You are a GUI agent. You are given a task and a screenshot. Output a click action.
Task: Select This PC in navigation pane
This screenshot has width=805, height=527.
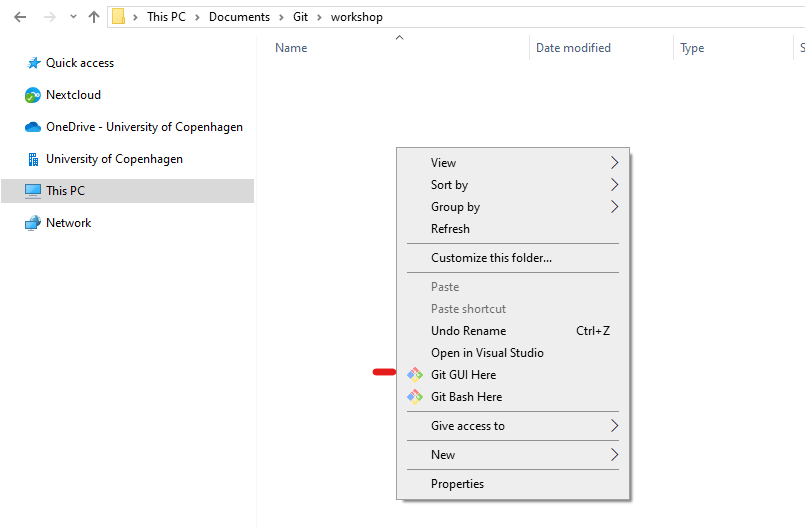(65, 191)
